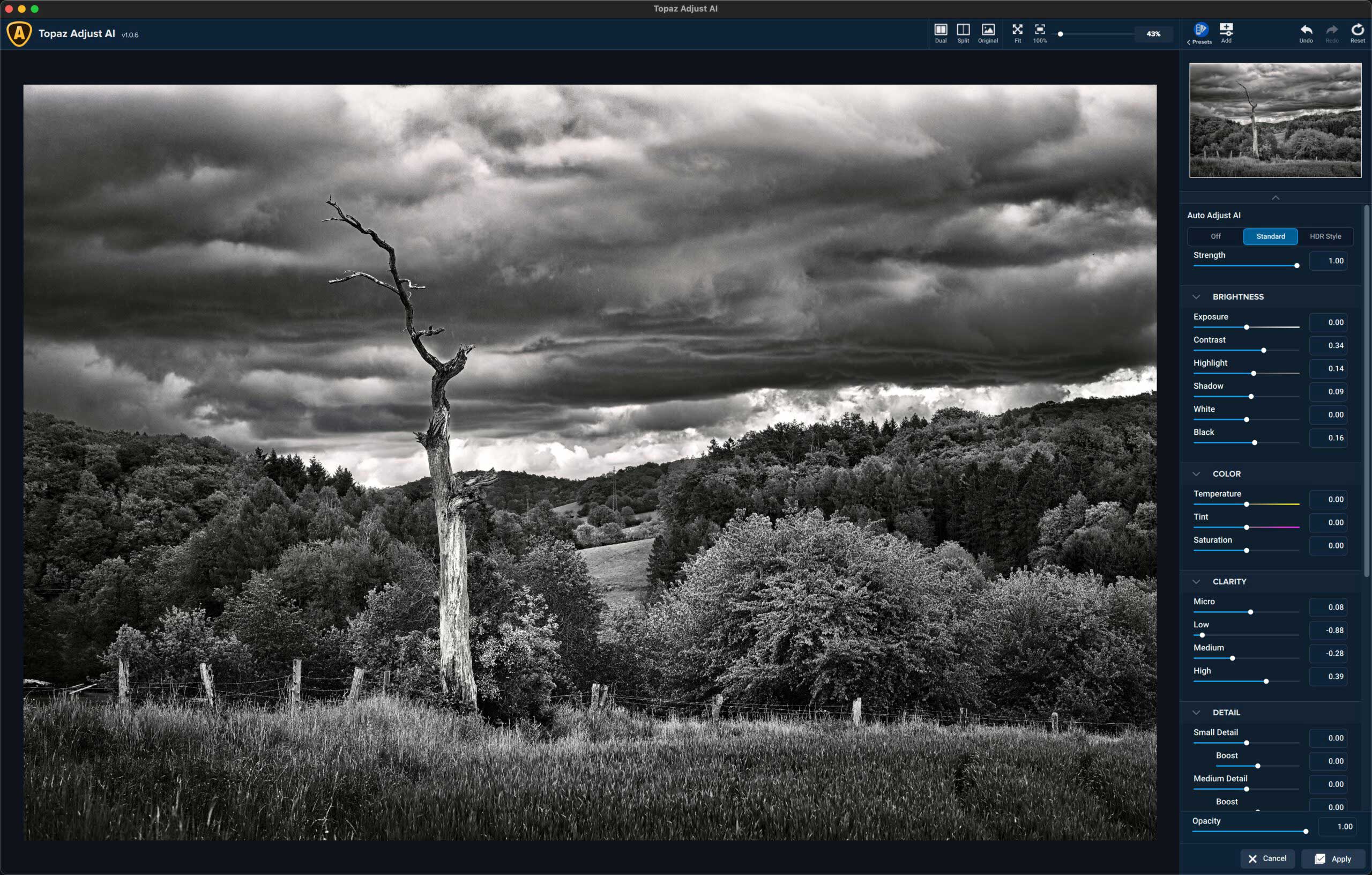Enable Split view icon
Screen dimensions: 1372x875
click(x=963, y=32)
